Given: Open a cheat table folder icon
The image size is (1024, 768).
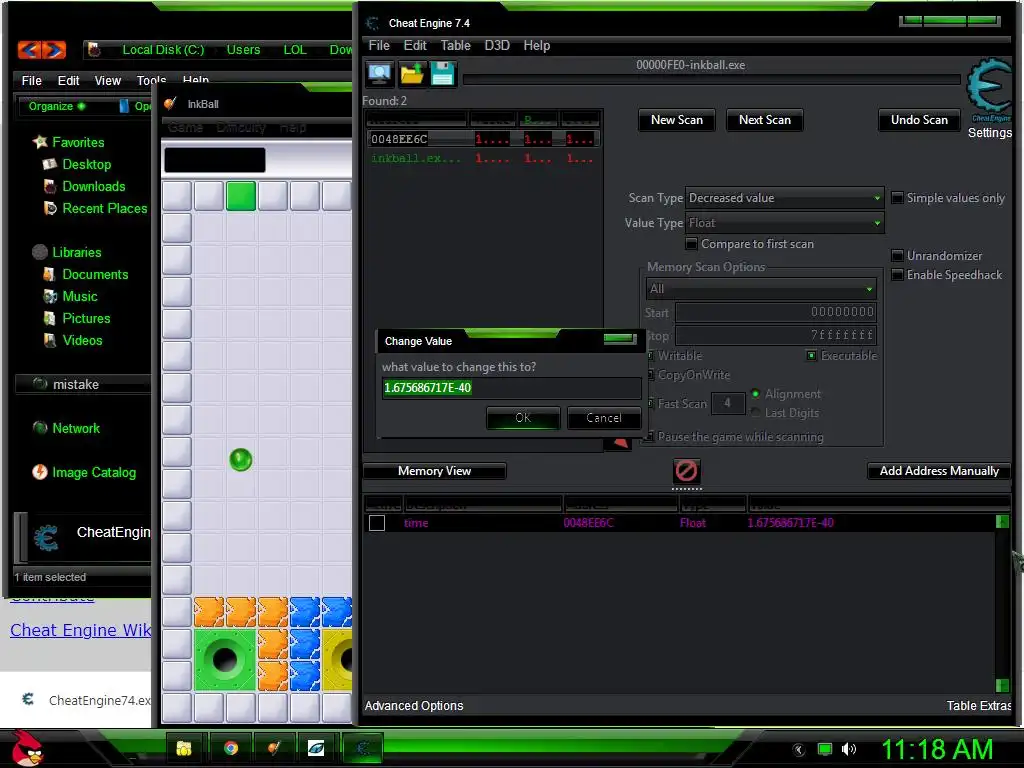Looking at the screenshot, I should point(411,74).
